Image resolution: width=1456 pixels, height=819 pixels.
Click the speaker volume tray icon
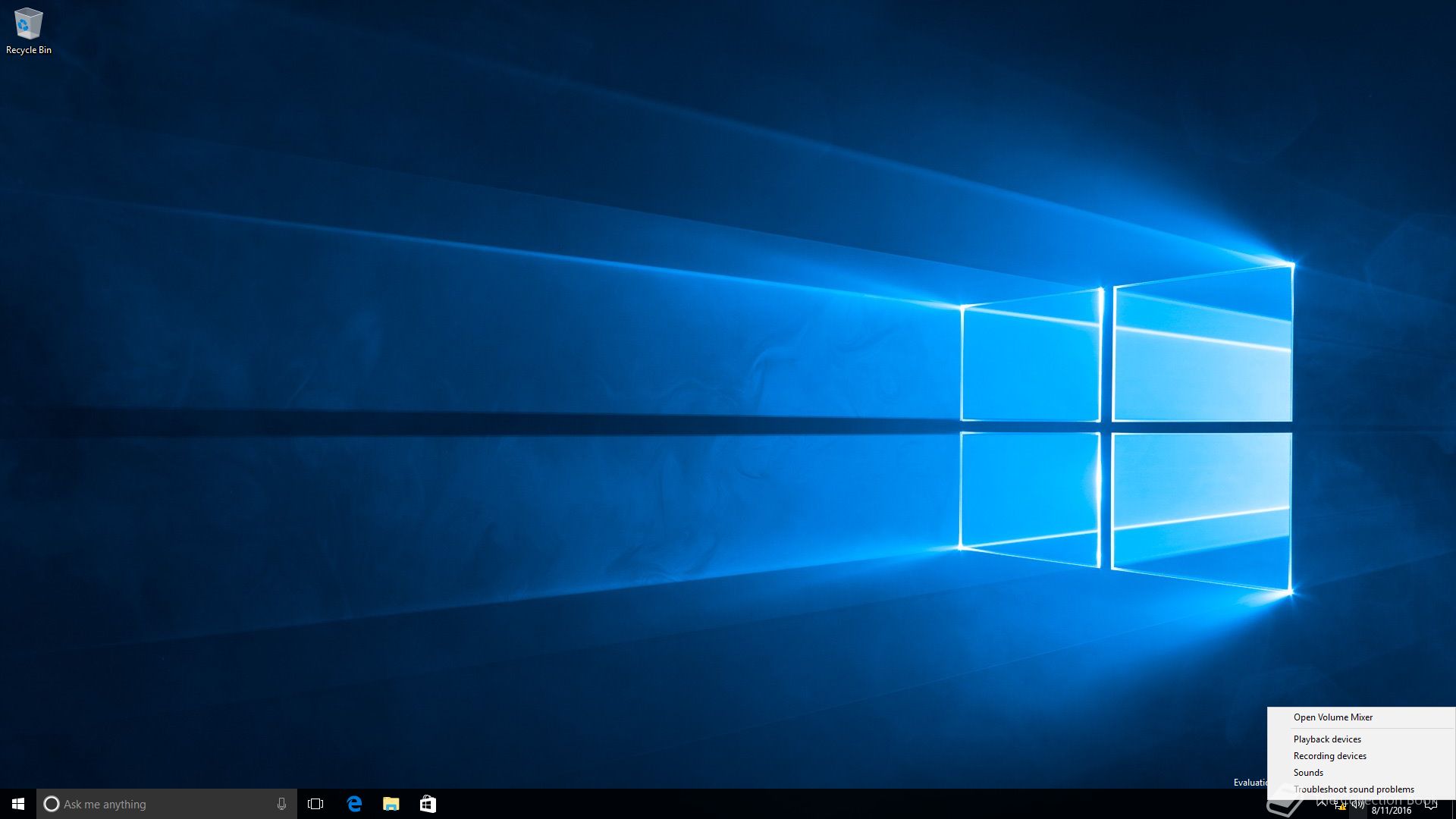coord(1358,804)
